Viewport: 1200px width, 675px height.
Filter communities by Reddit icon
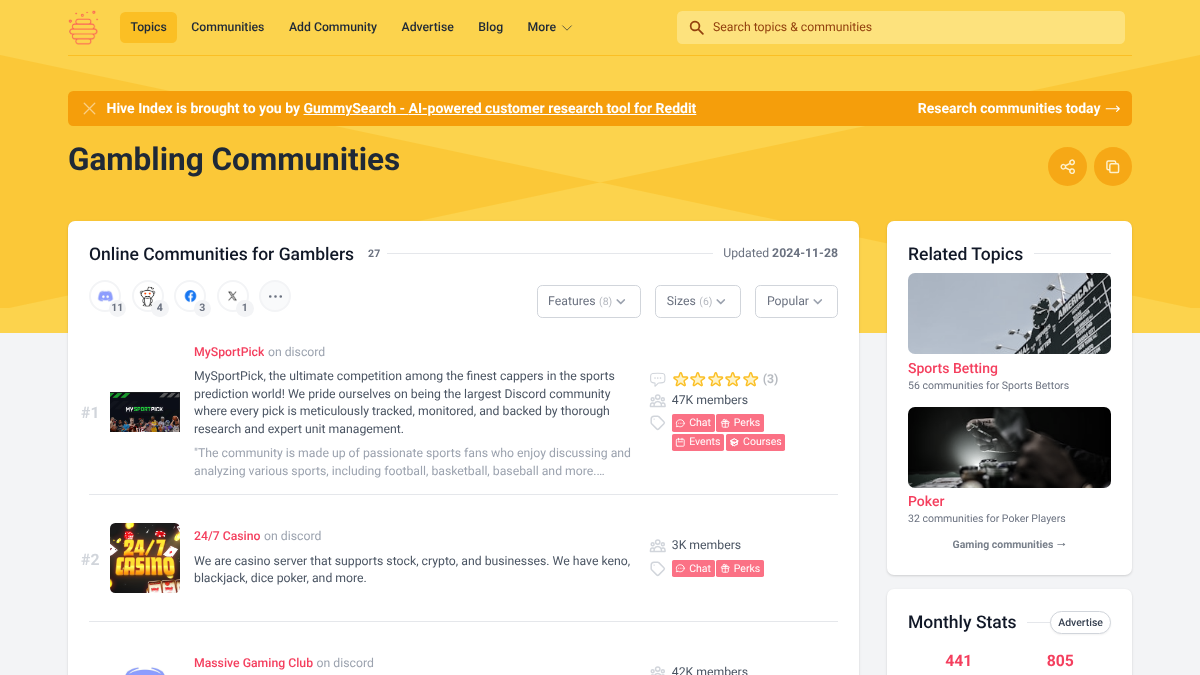[x=148, y=296]
